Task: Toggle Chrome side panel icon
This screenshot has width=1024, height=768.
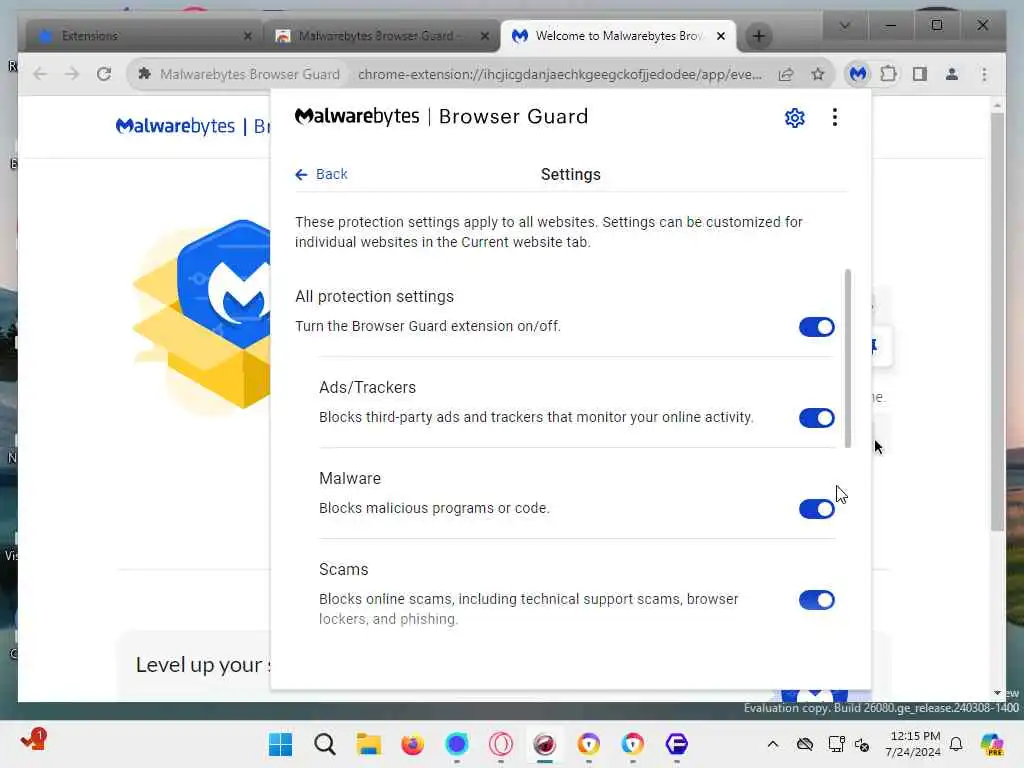Action: [x=920, y=74]
